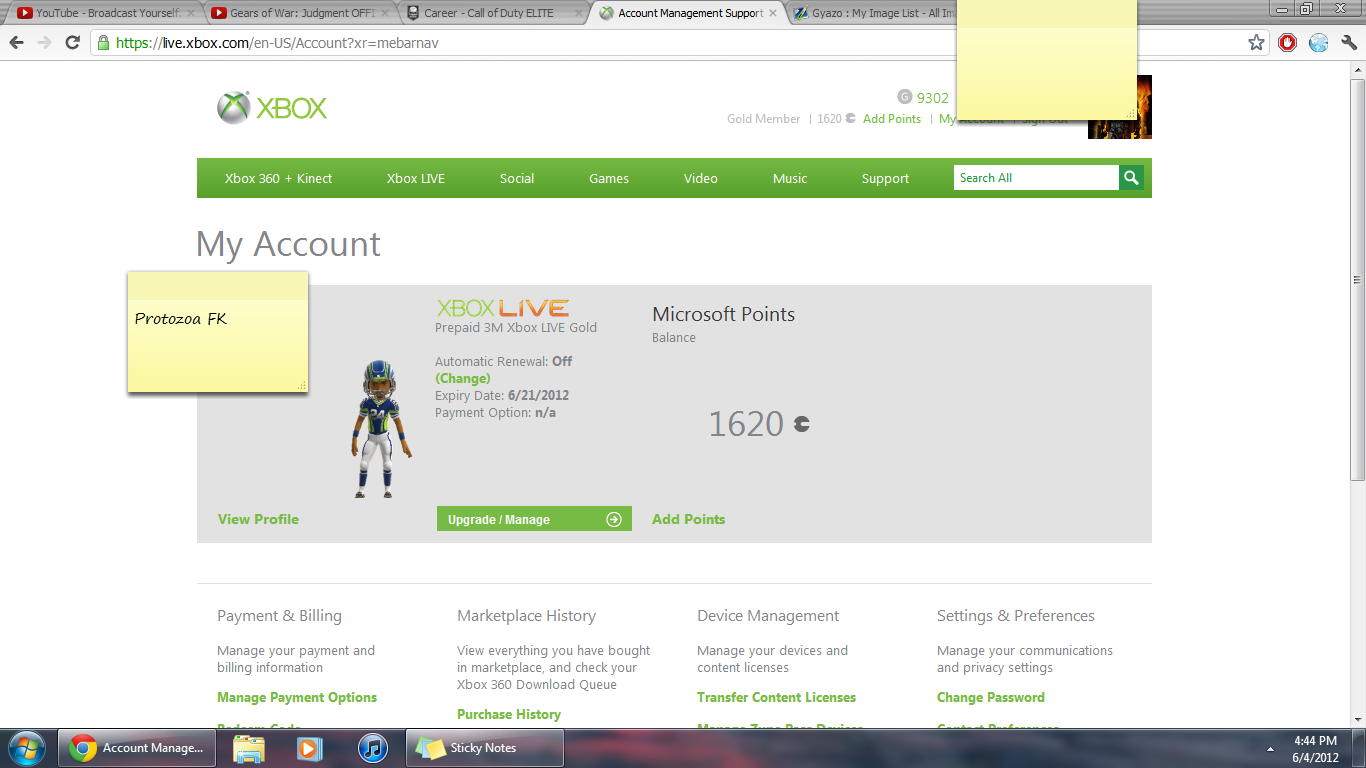1366x768 pixels.
Task: Open the Music nav menu
Action: coord(790,178)
